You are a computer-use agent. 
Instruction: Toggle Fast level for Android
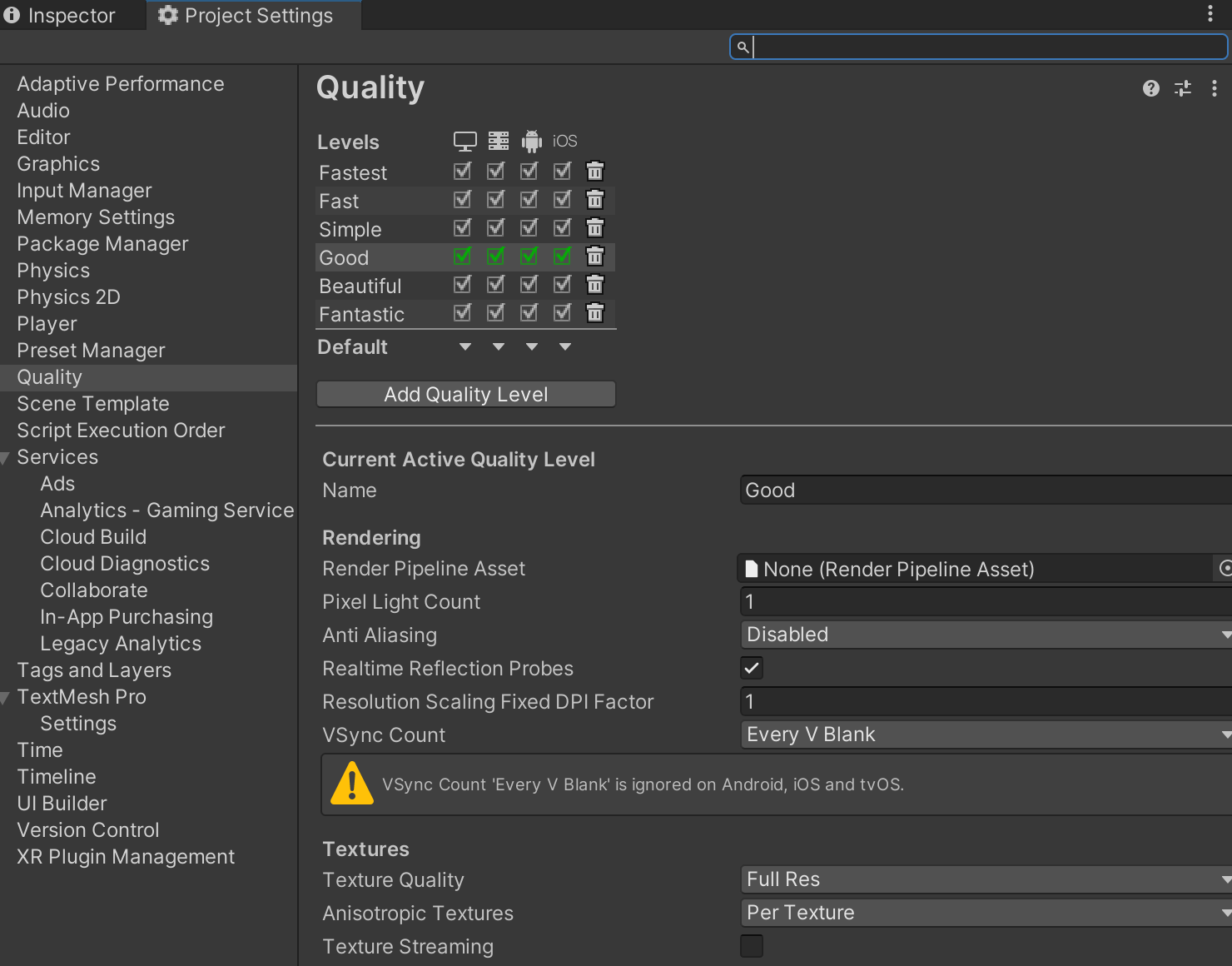pos(529,200)
